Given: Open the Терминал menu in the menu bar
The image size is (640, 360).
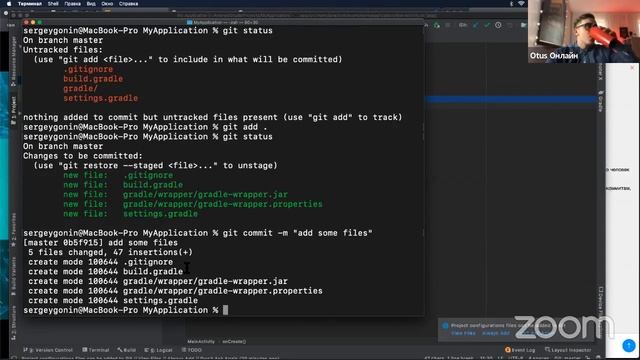Looking at the screenshot, I should pos(30,4).
